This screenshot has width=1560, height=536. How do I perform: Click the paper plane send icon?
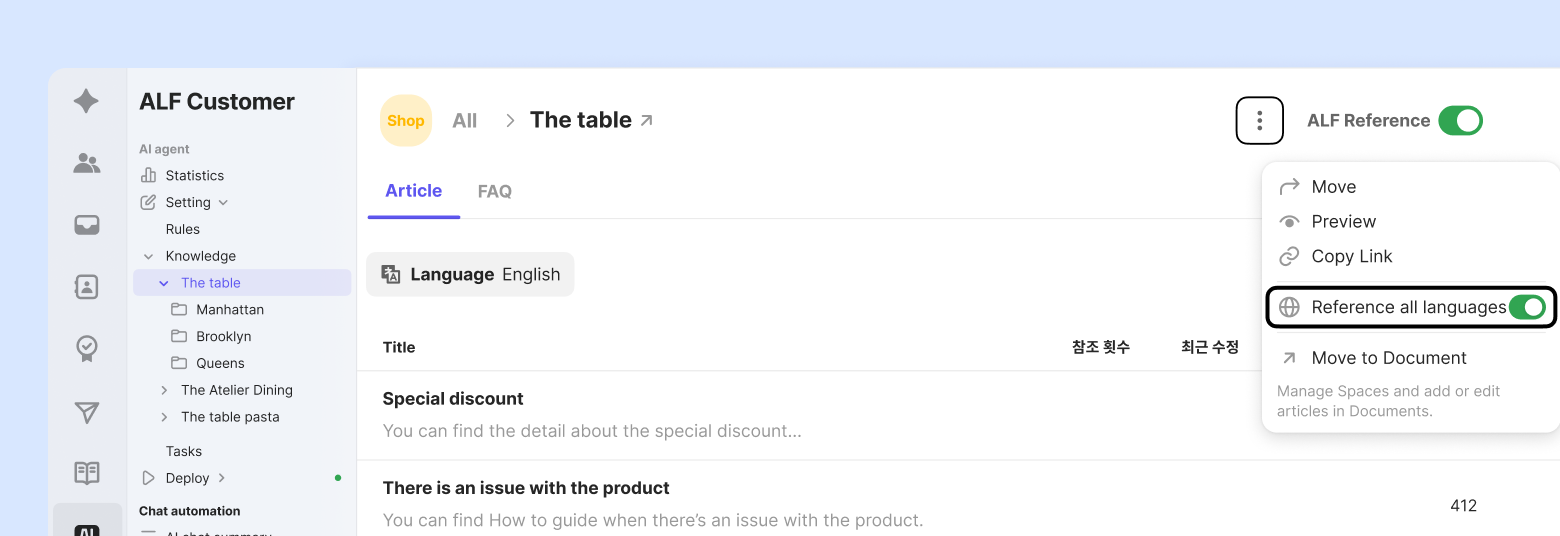click(x=86, y=412)
